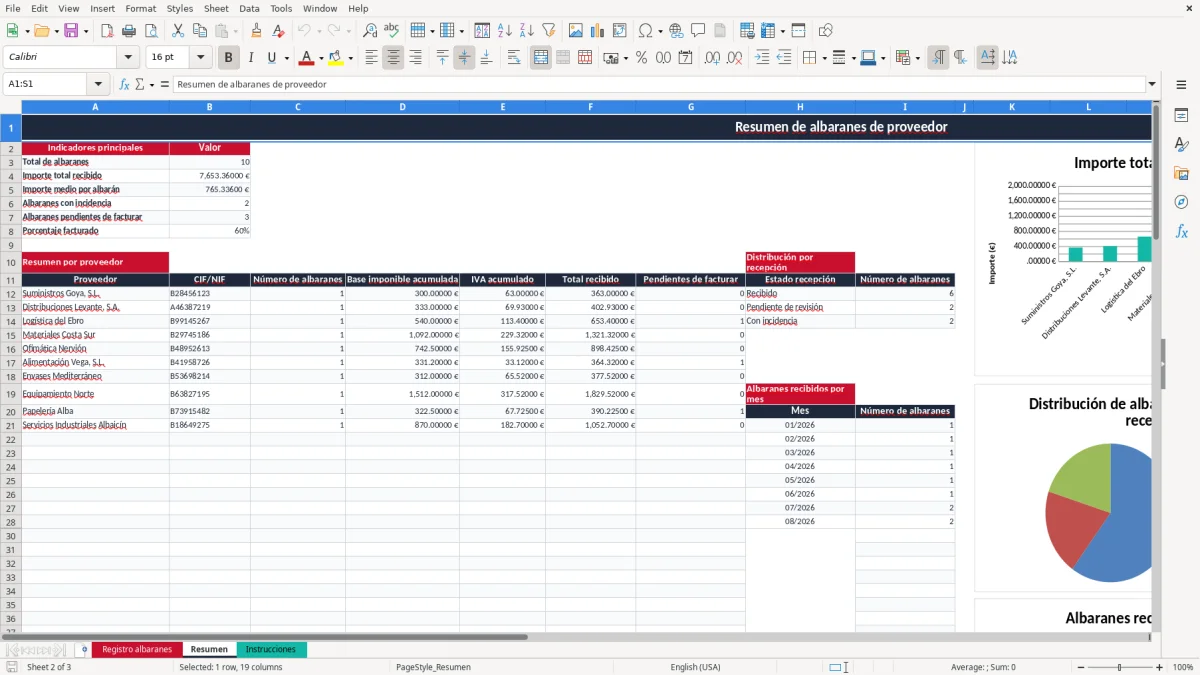The image size is (1200, 675).
Task: Open the Data menu
Action: coord(249,8)
